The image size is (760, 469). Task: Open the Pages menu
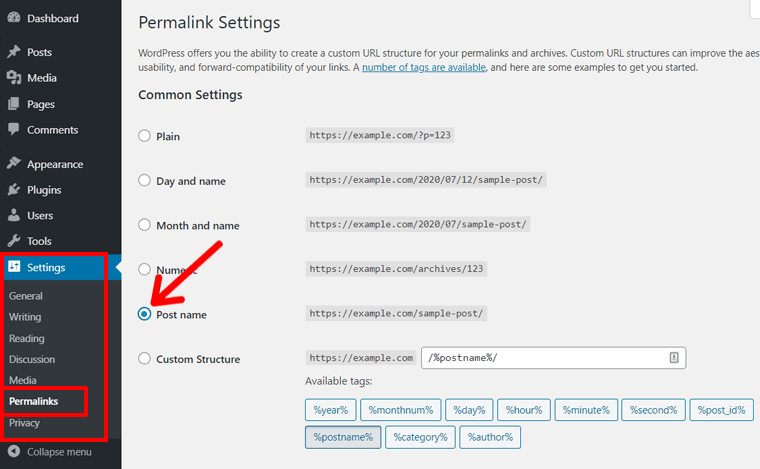coord(41,104)
